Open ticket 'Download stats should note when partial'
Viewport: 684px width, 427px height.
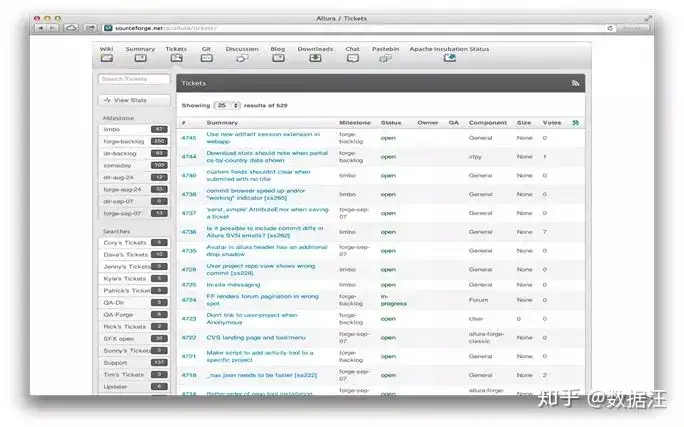coord(267,157)
